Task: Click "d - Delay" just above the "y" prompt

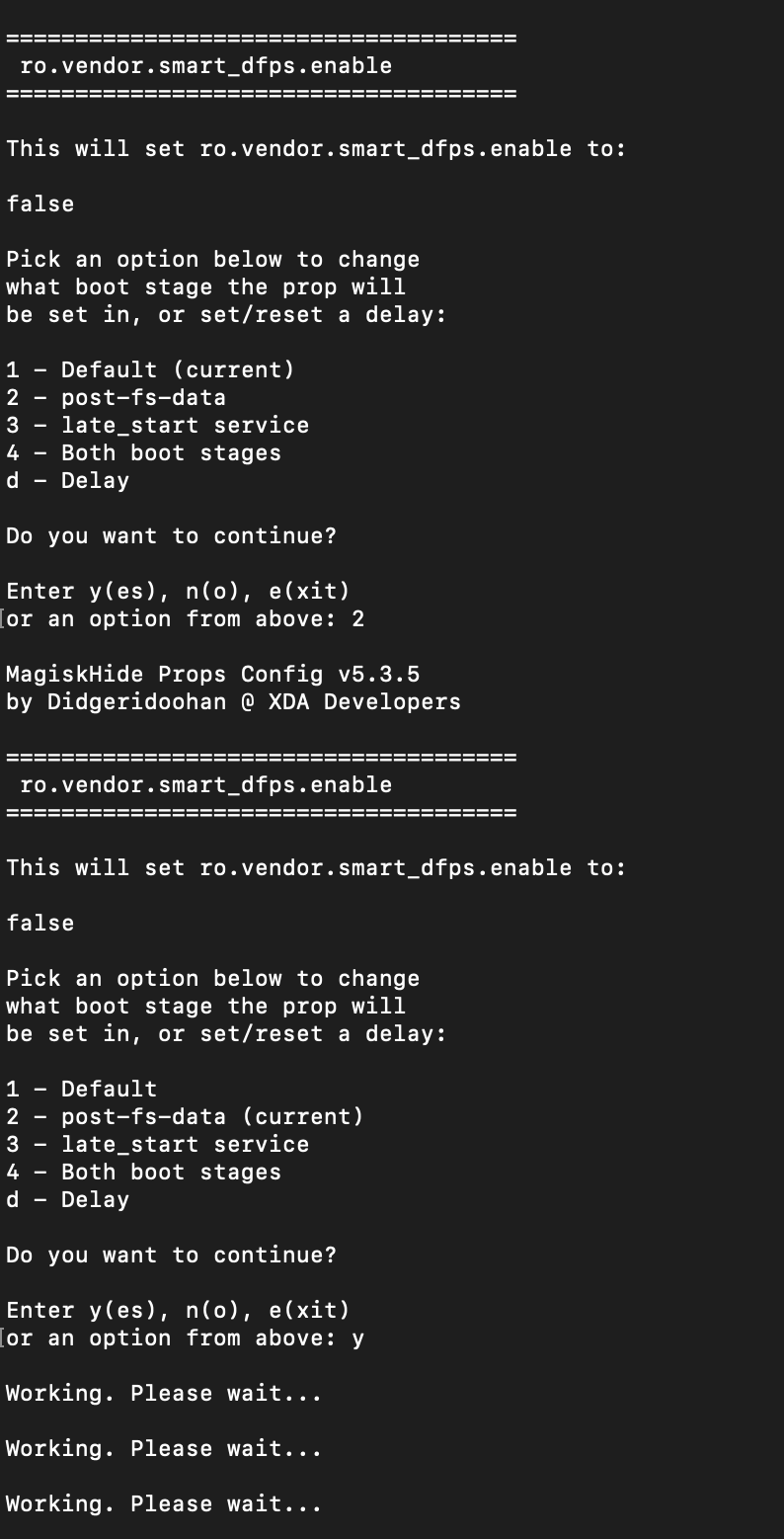Action: (67, 1200)
